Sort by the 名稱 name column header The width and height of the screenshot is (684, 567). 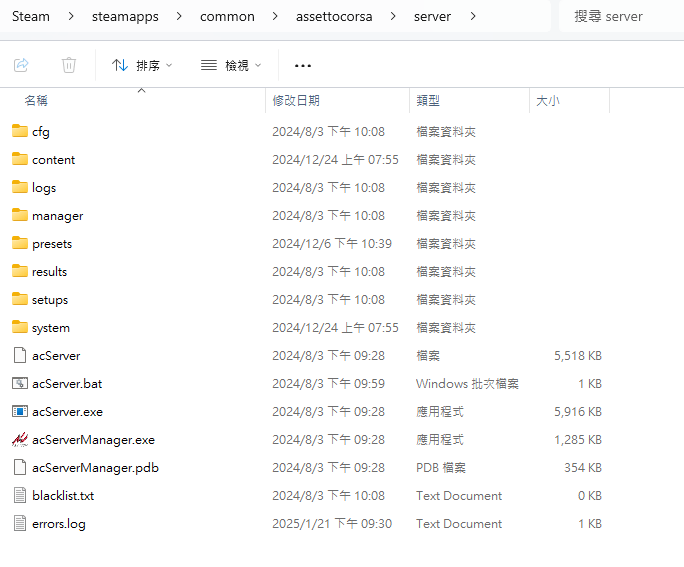point(133,101)
